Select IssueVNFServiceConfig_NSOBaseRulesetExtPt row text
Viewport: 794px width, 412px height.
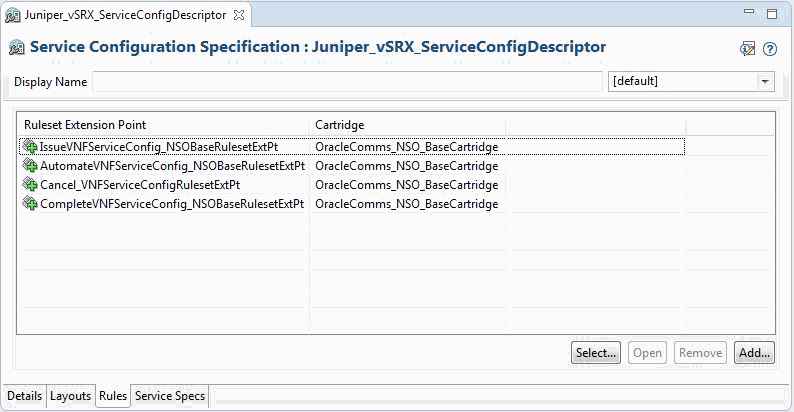click(158, 147)
